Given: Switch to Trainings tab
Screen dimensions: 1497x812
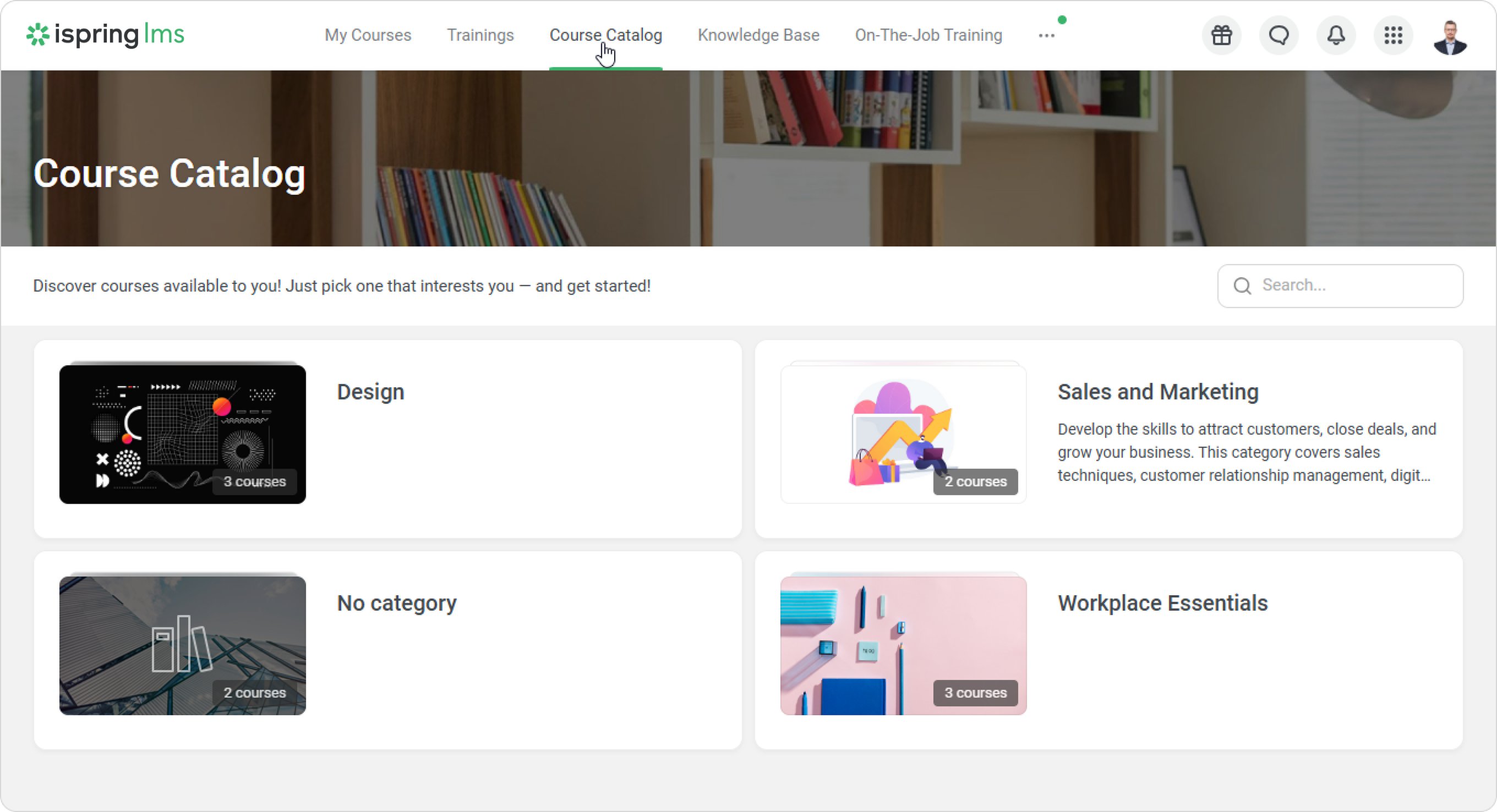Looking at the screenshot, I should [x=480, y=35].
